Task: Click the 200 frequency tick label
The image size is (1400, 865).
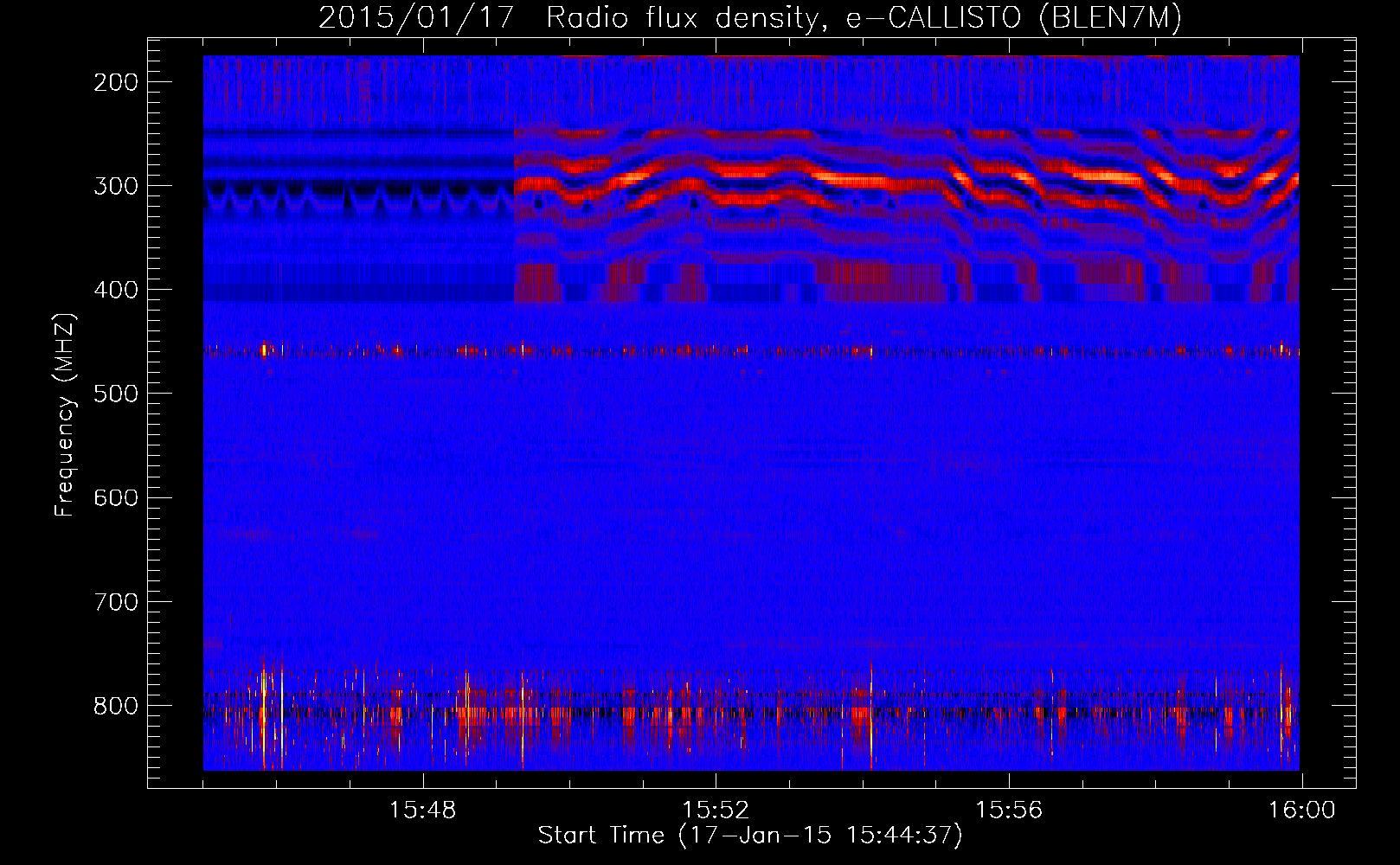Action: point(115,82)
